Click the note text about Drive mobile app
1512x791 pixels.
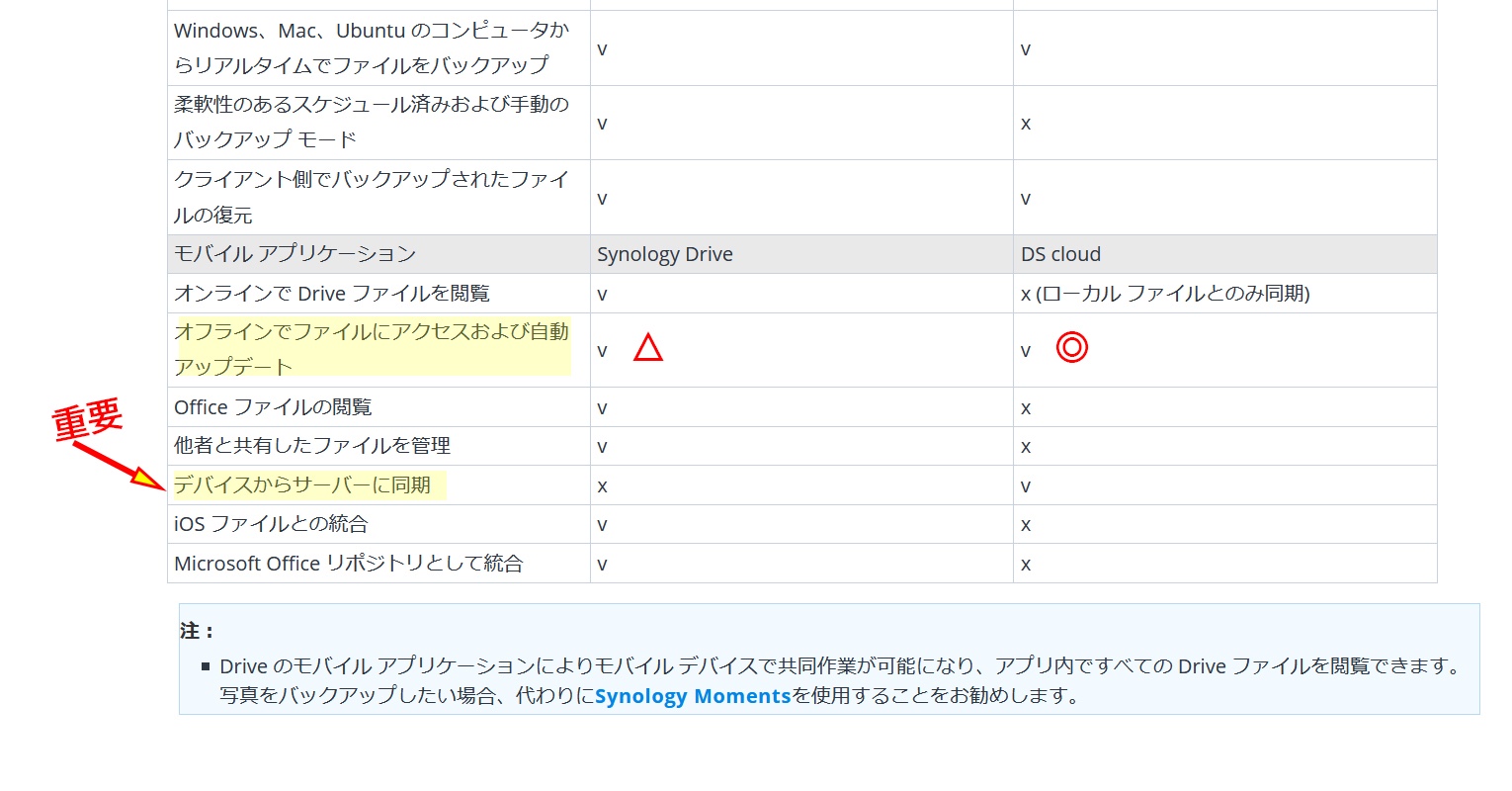[840, 681]
